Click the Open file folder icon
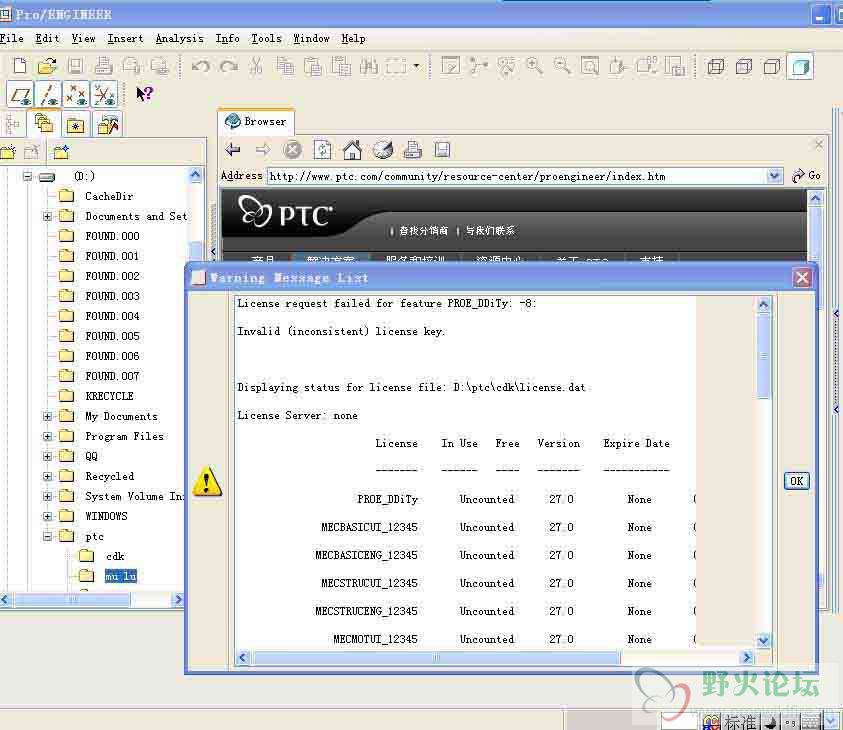 [47, 66]
